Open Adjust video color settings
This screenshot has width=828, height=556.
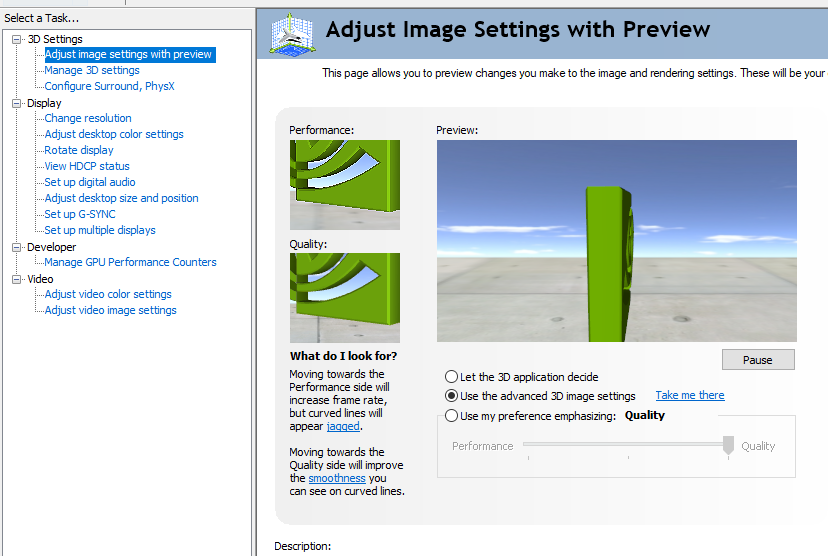pyautogui.click(x=108, y=294)
